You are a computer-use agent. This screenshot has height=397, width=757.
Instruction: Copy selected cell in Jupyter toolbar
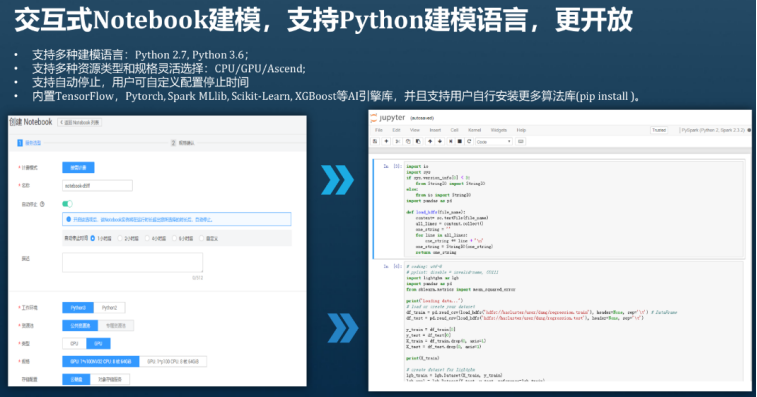[x=408, y=142]
